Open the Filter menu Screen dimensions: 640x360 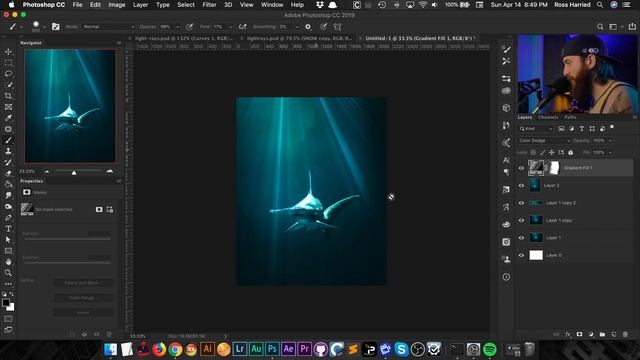[209, 4]
